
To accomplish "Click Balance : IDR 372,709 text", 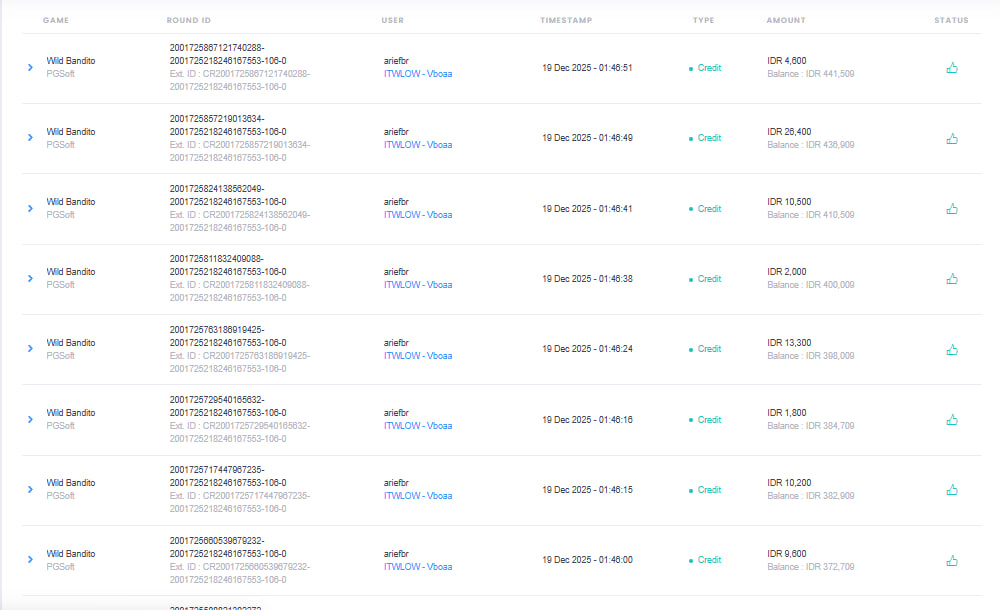I will [811, 567].
